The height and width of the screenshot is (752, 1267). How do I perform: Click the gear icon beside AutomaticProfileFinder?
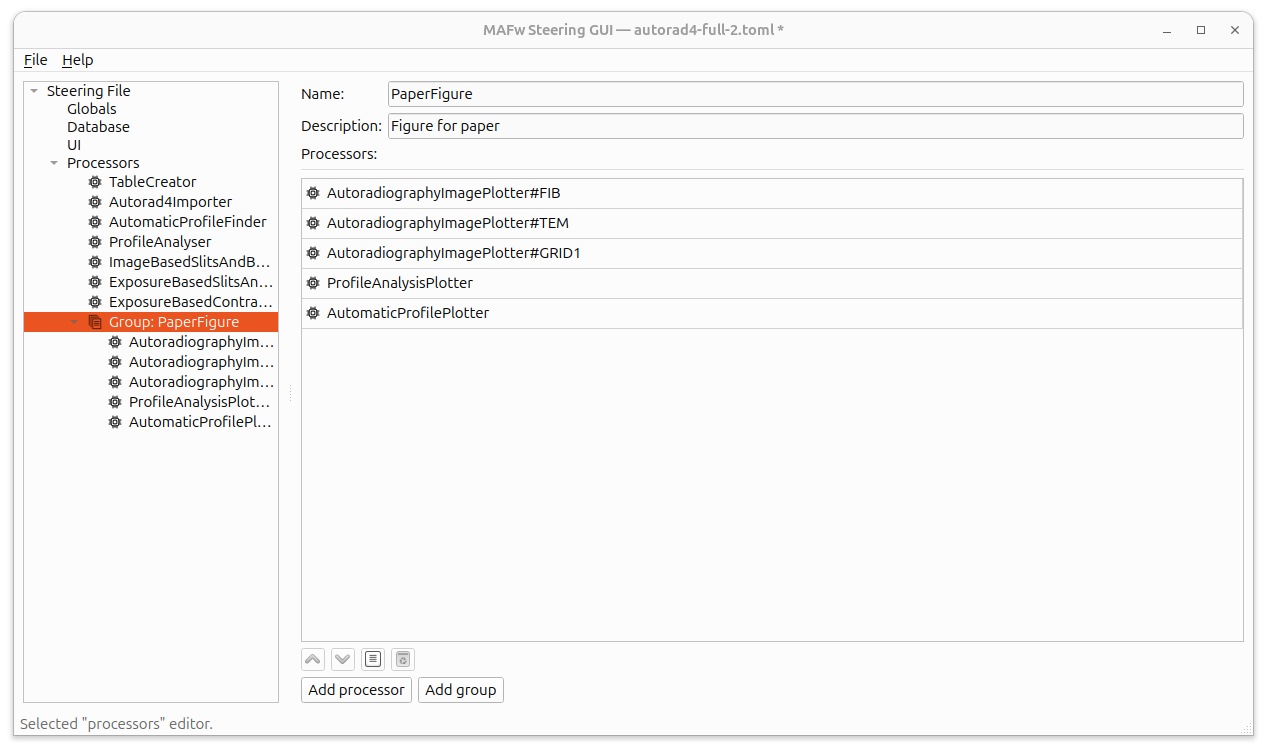tap(94, 222)
